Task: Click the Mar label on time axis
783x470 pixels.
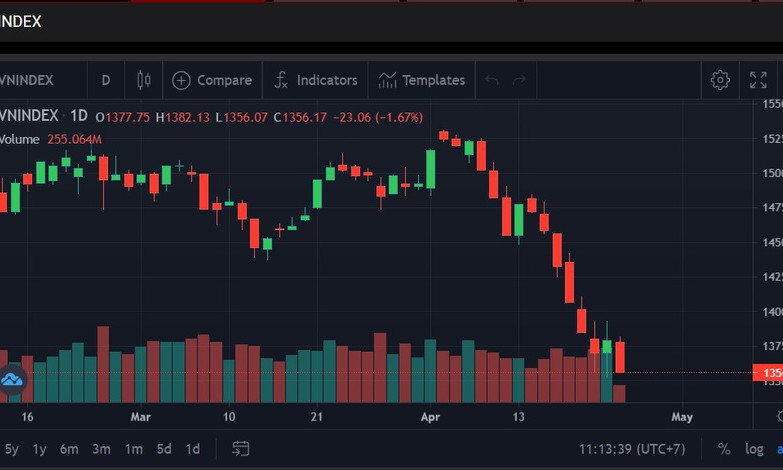Action: [140, 417]
